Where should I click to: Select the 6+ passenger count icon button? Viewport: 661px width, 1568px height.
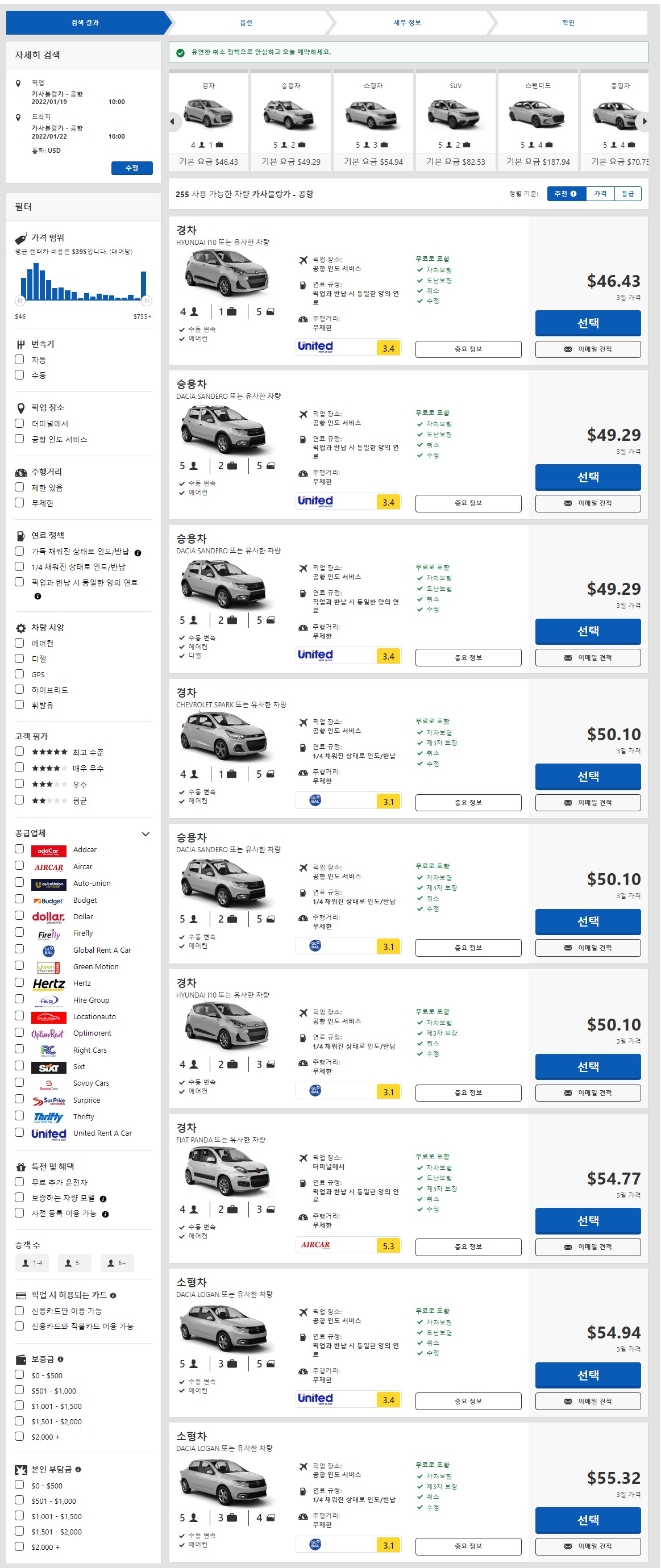117,1263
